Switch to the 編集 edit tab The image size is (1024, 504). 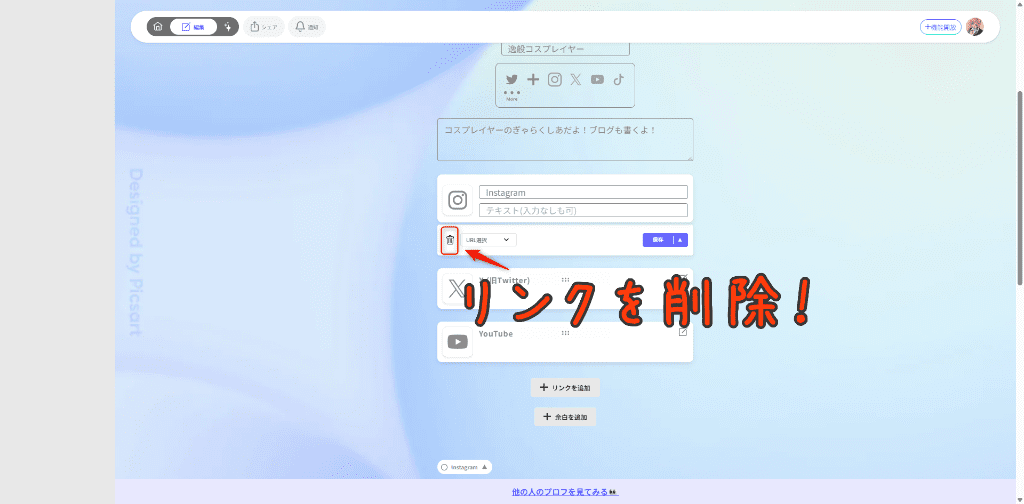[193, 27]
